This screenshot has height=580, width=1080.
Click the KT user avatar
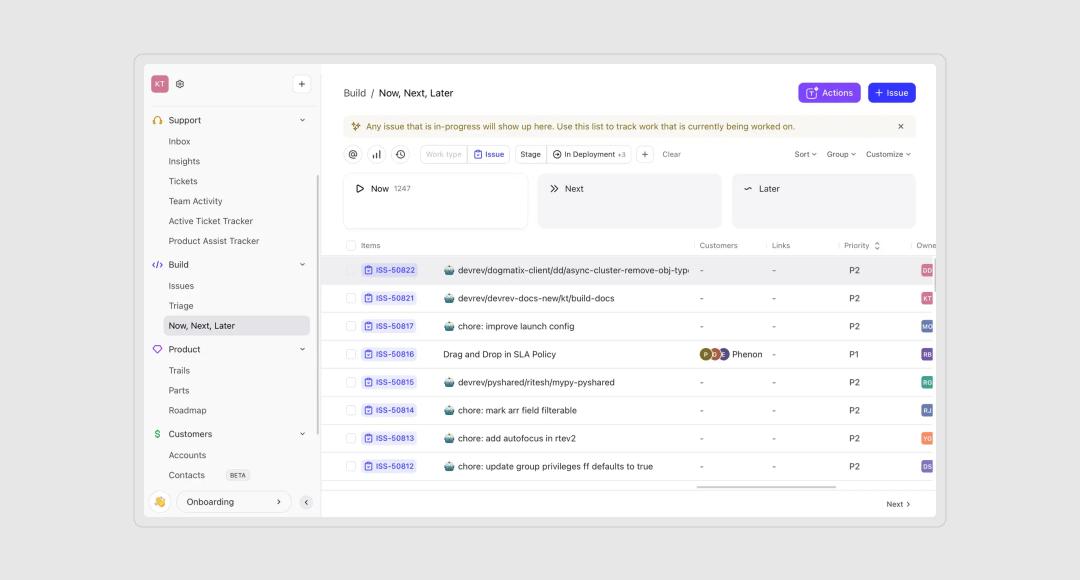[x=160, y=84]
